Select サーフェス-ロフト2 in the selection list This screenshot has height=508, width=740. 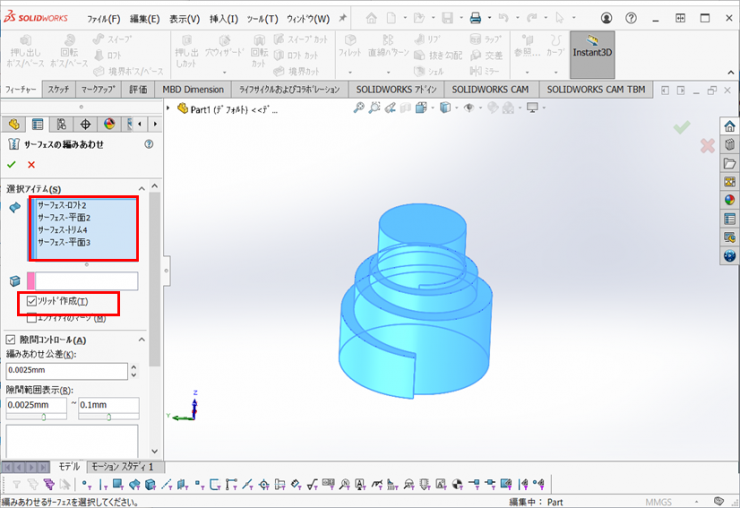[63, 205]
